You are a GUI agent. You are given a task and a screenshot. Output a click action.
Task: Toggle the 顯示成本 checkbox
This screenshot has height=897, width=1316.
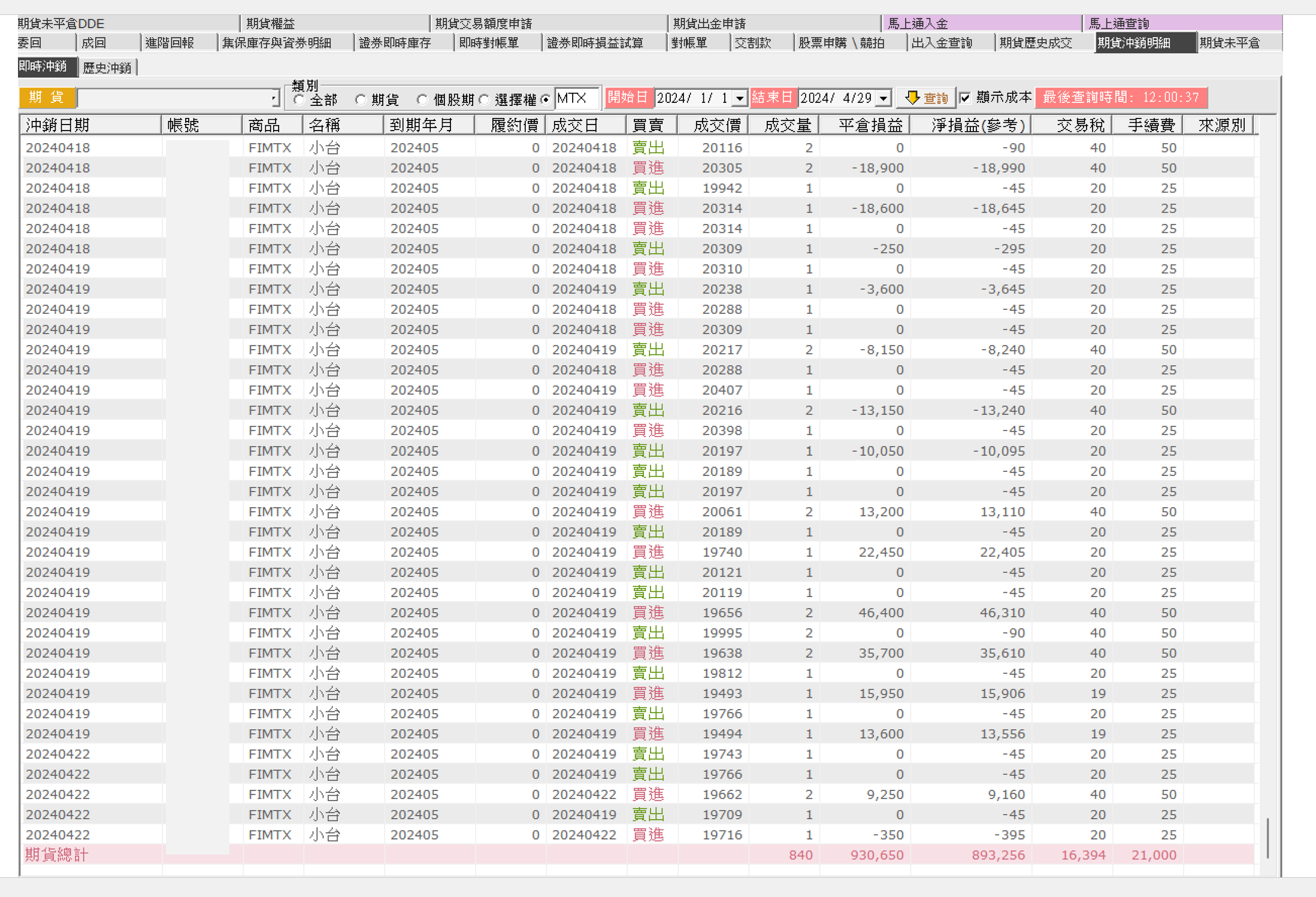coord(965,98)
